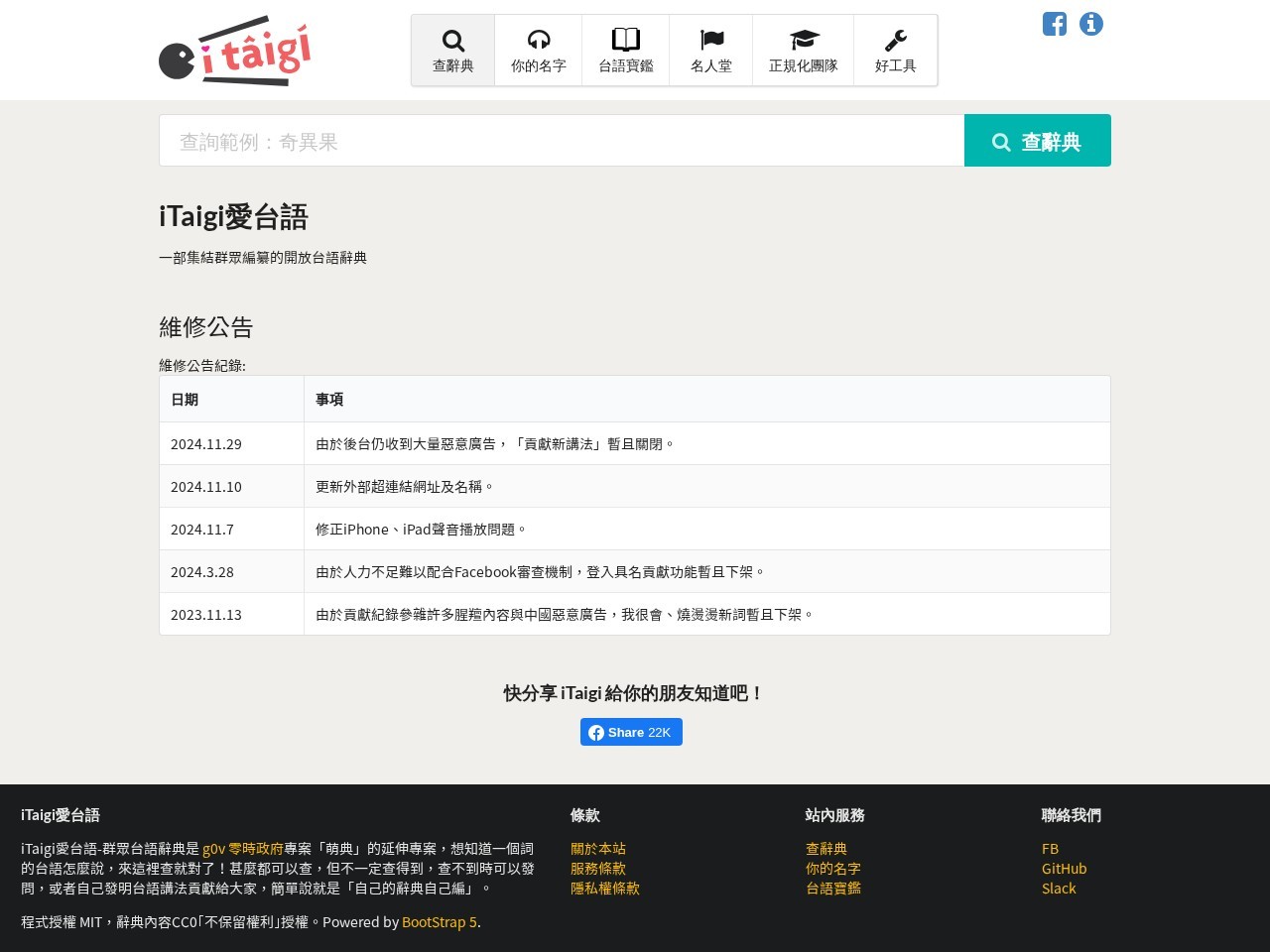This screenshot has height=952, width=1270.
Task: Click the iTaigi愛台語 page heading
Action: pyautogui.click(x=233, y=217)
